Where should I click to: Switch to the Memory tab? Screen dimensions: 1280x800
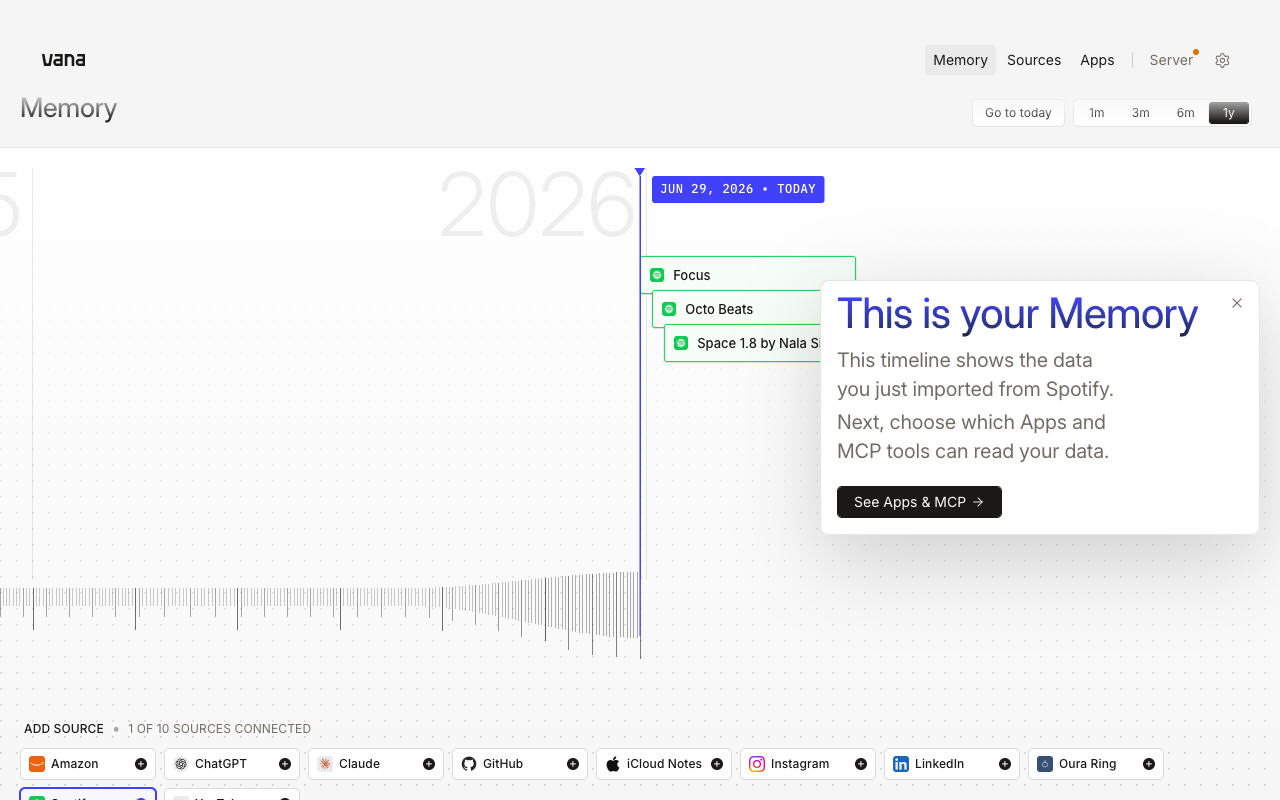pyautogui.click(x=960, y=60)
